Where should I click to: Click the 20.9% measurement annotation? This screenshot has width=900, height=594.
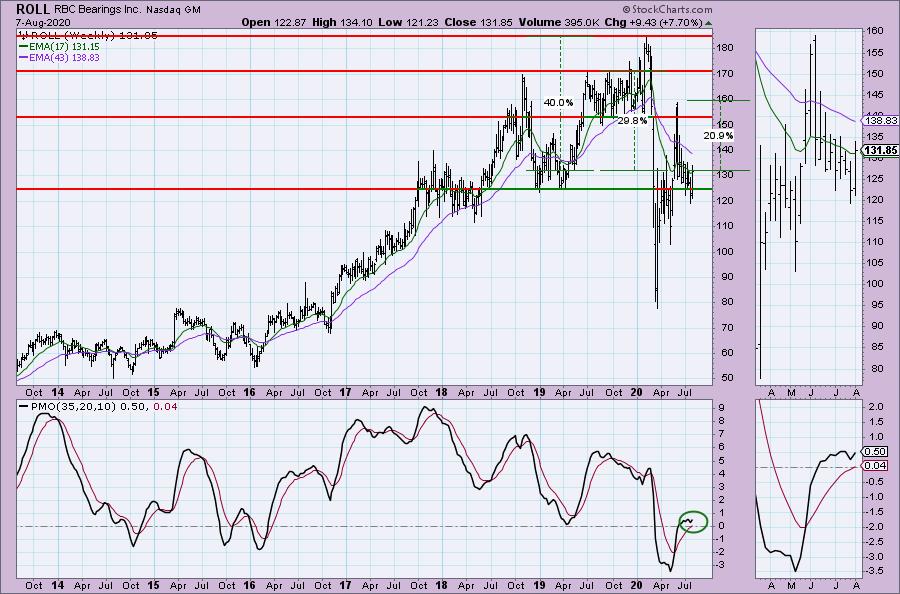click(x=718, y=136)
